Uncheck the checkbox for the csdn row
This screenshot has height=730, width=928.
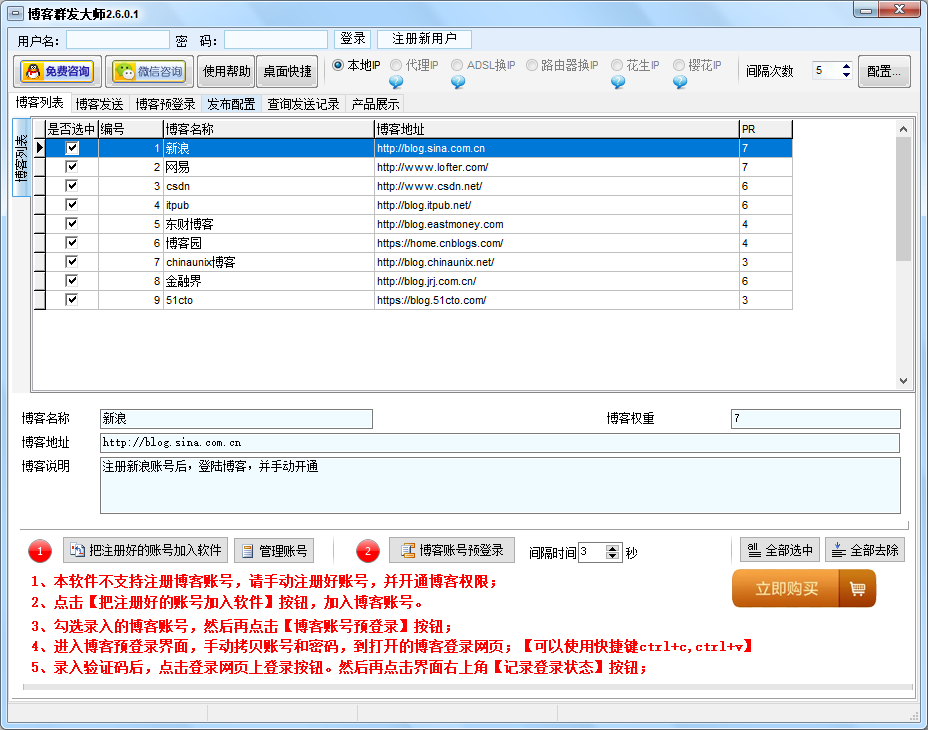(x=72, y=186)
